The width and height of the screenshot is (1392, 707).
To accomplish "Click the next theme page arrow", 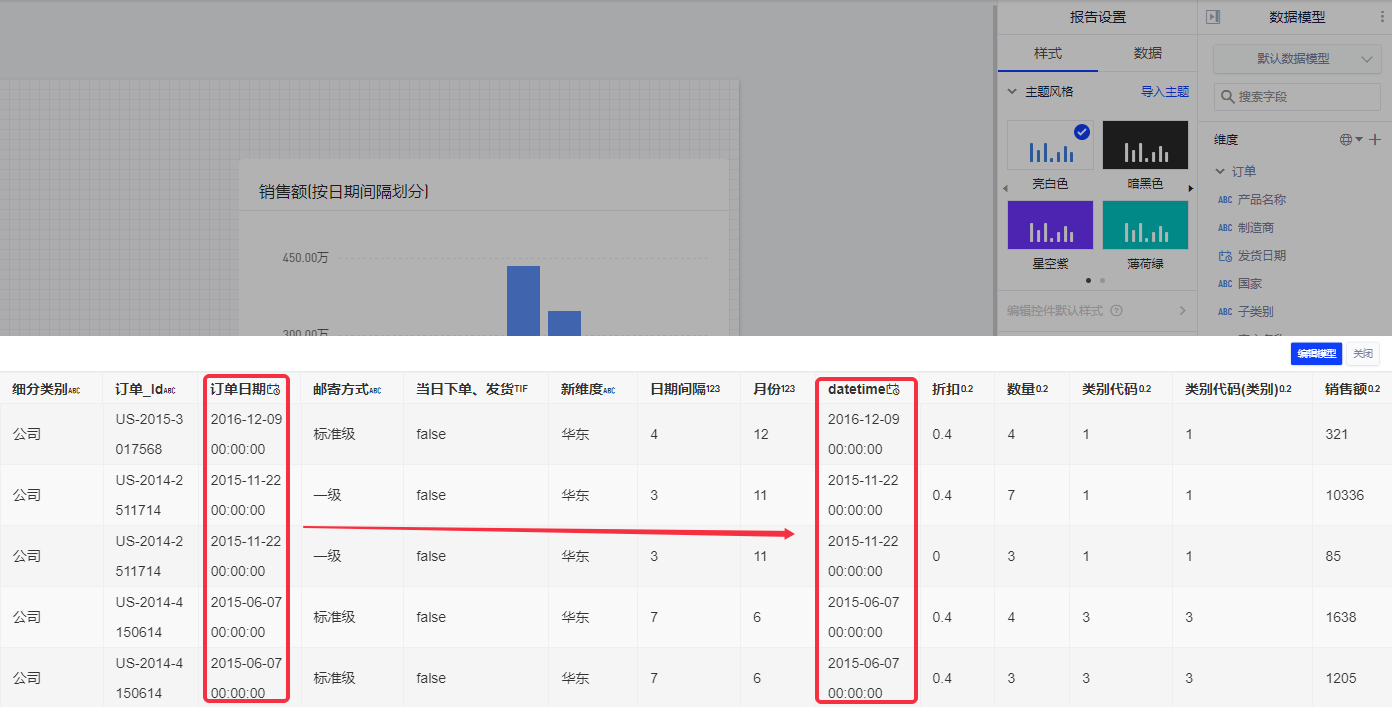I will tap(1190, 189).
